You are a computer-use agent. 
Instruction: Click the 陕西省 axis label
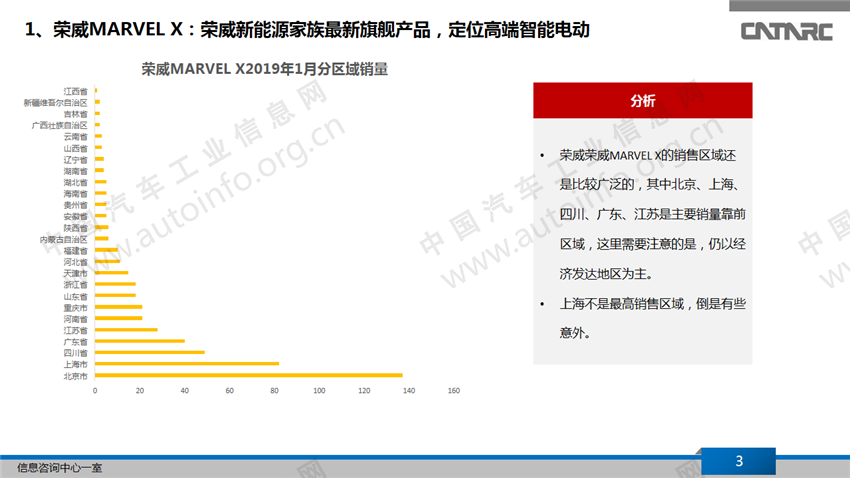(x=75, y=228)
